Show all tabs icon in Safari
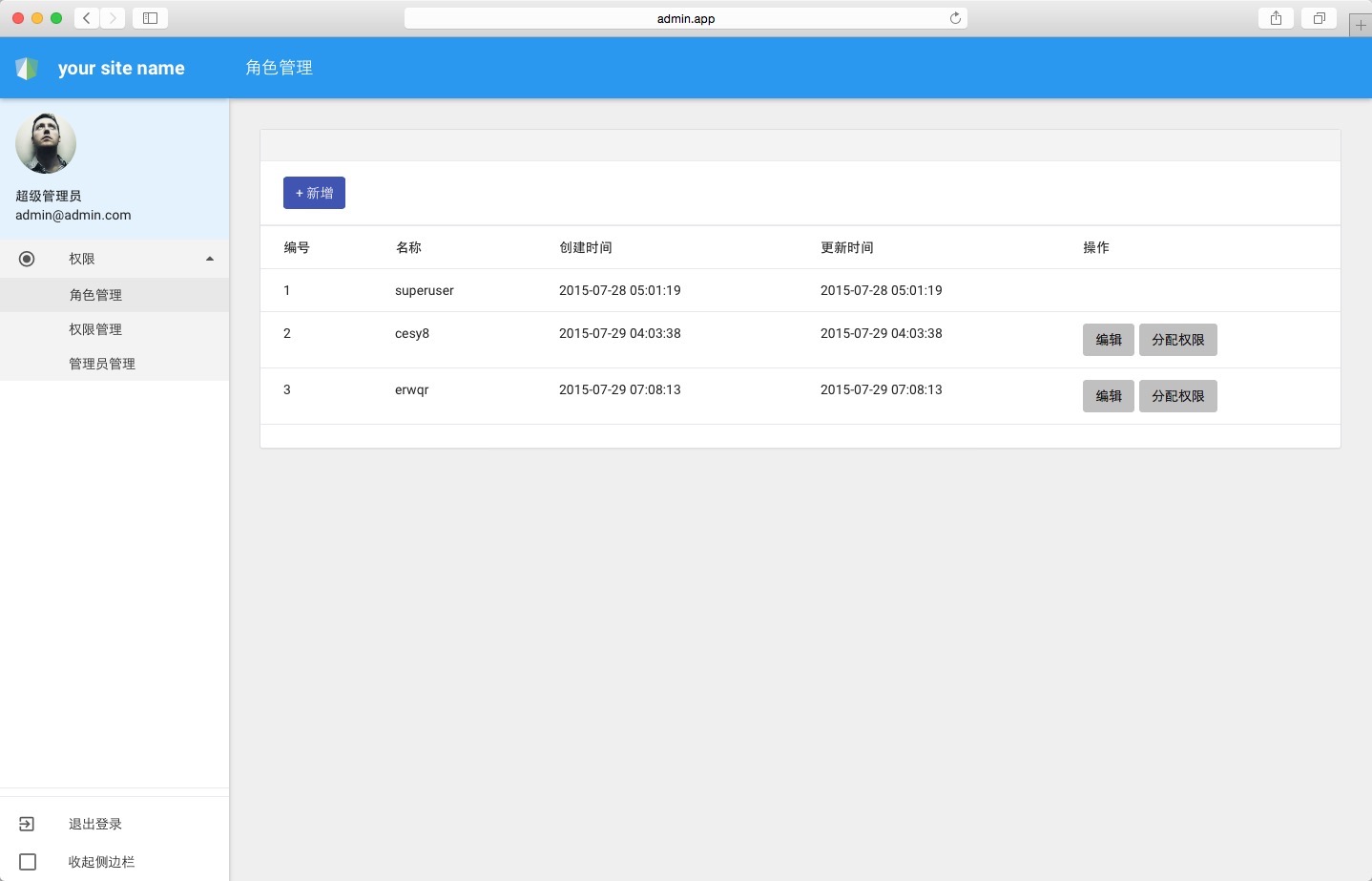1372x881 pixels. pyautogui.click(x=1320, y=18)
